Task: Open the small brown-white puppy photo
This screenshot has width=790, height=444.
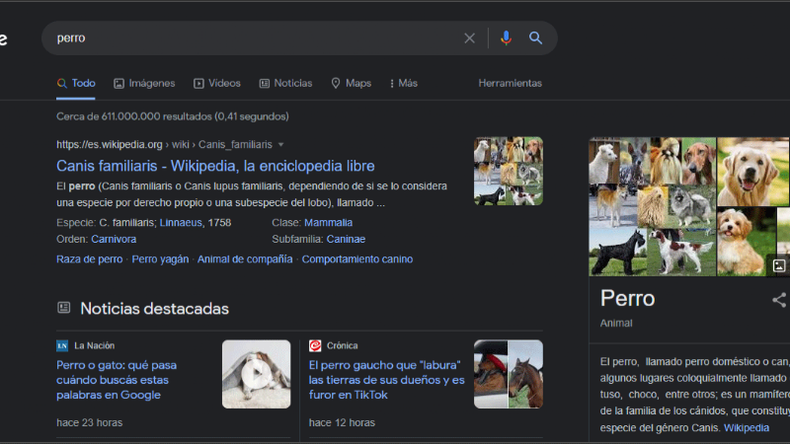Action: tap(746, 241)
